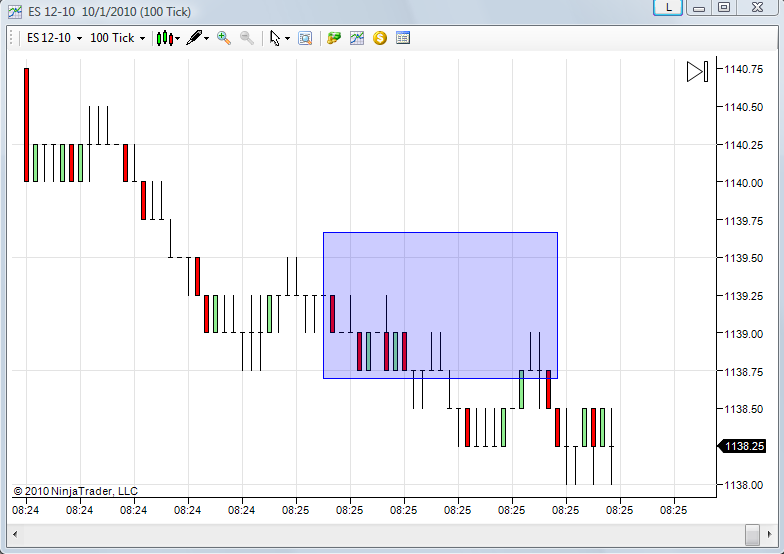This screenshot has width=784, height=554.
Task: Open the data box icon
Action: point(304,38)
